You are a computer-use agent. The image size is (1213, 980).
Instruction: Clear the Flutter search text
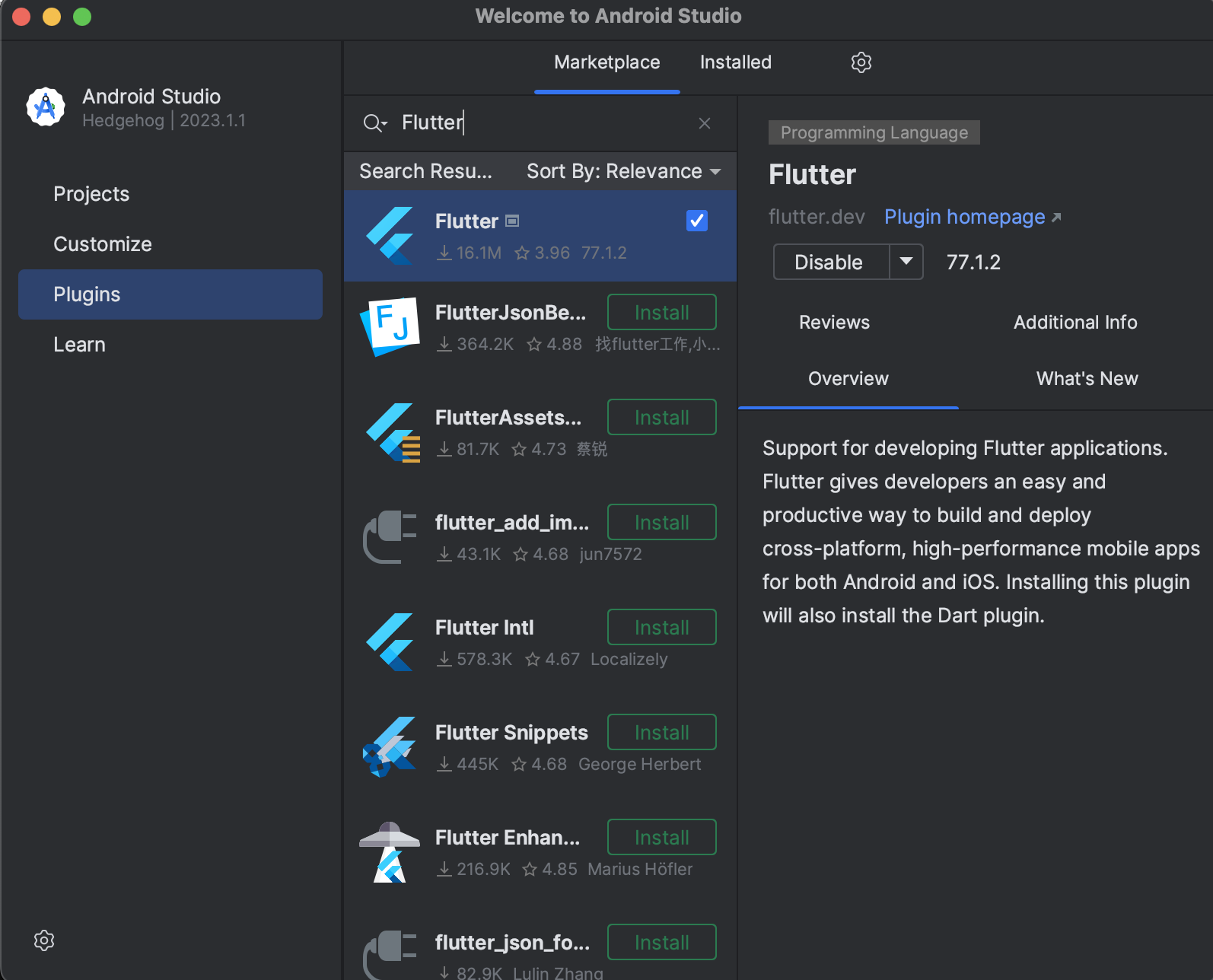click(705, 123)
